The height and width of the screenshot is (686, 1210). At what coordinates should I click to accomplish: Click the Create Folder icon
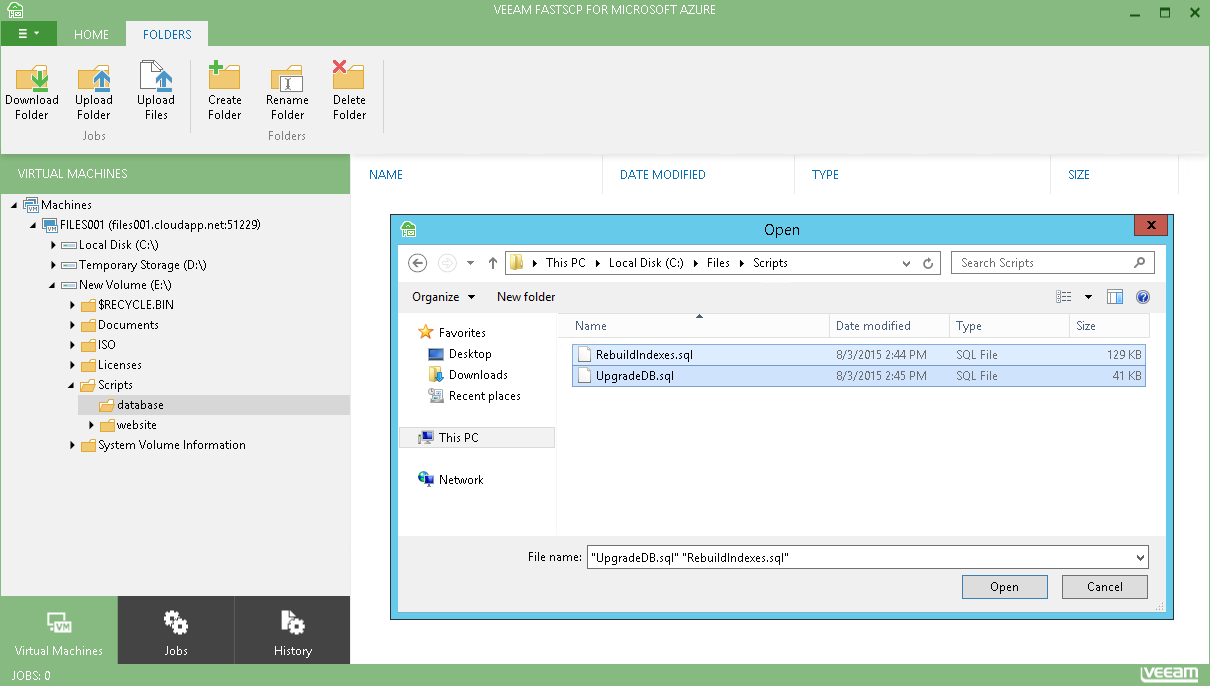tap(224, 79)
